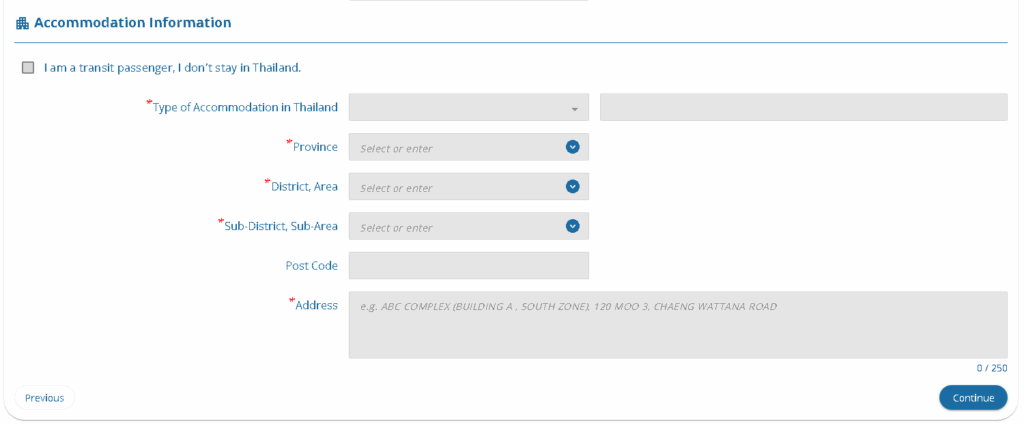Expand the Province list with the blue arrow
Screen dimensions: 1024x424
[x=572, y=147]
